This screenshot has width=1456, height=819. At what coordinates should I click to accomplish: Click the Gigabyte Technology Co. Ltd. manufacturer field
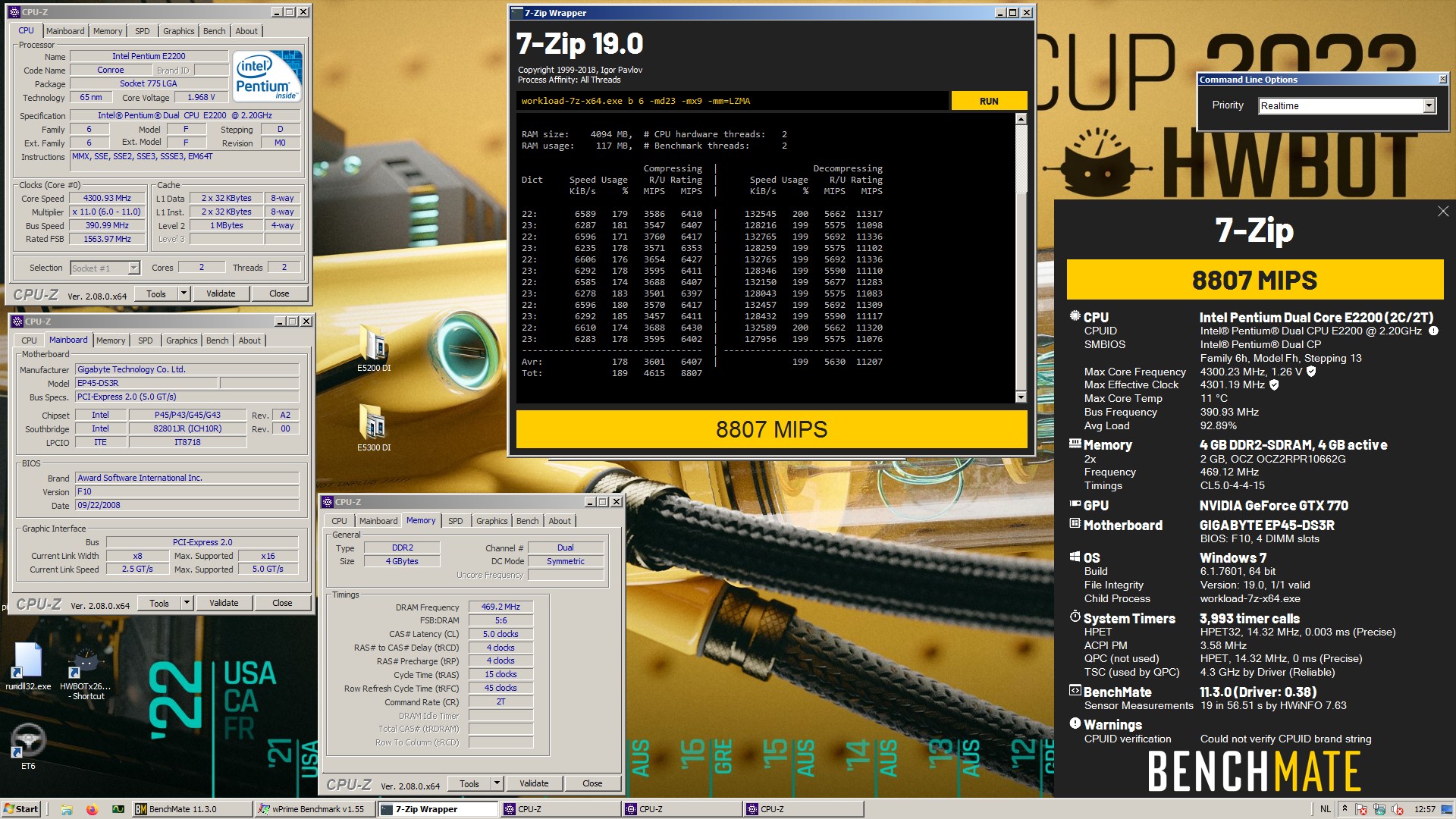click(x=187, y=369)
